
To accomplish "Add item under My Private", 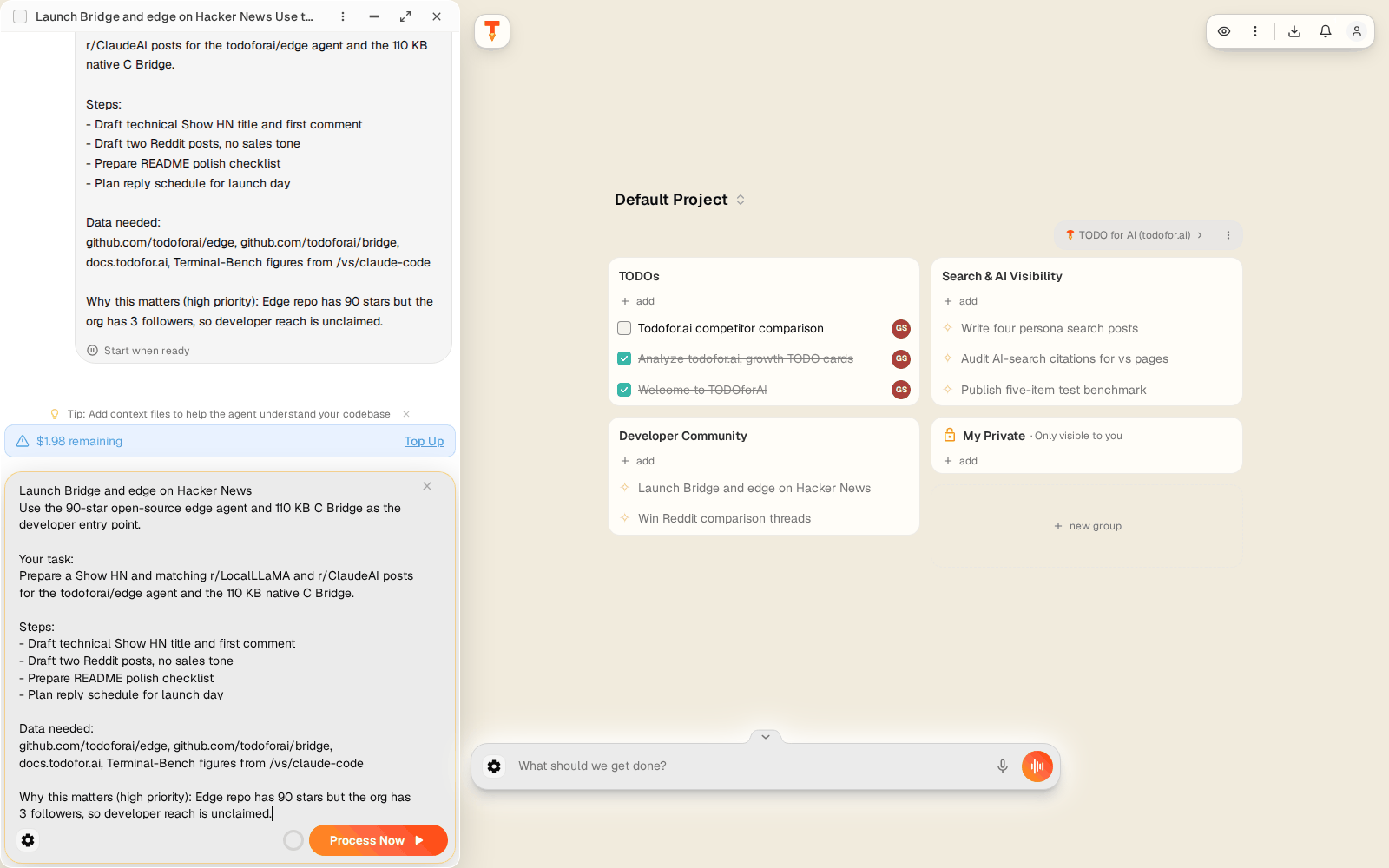I will pos(961,461).
